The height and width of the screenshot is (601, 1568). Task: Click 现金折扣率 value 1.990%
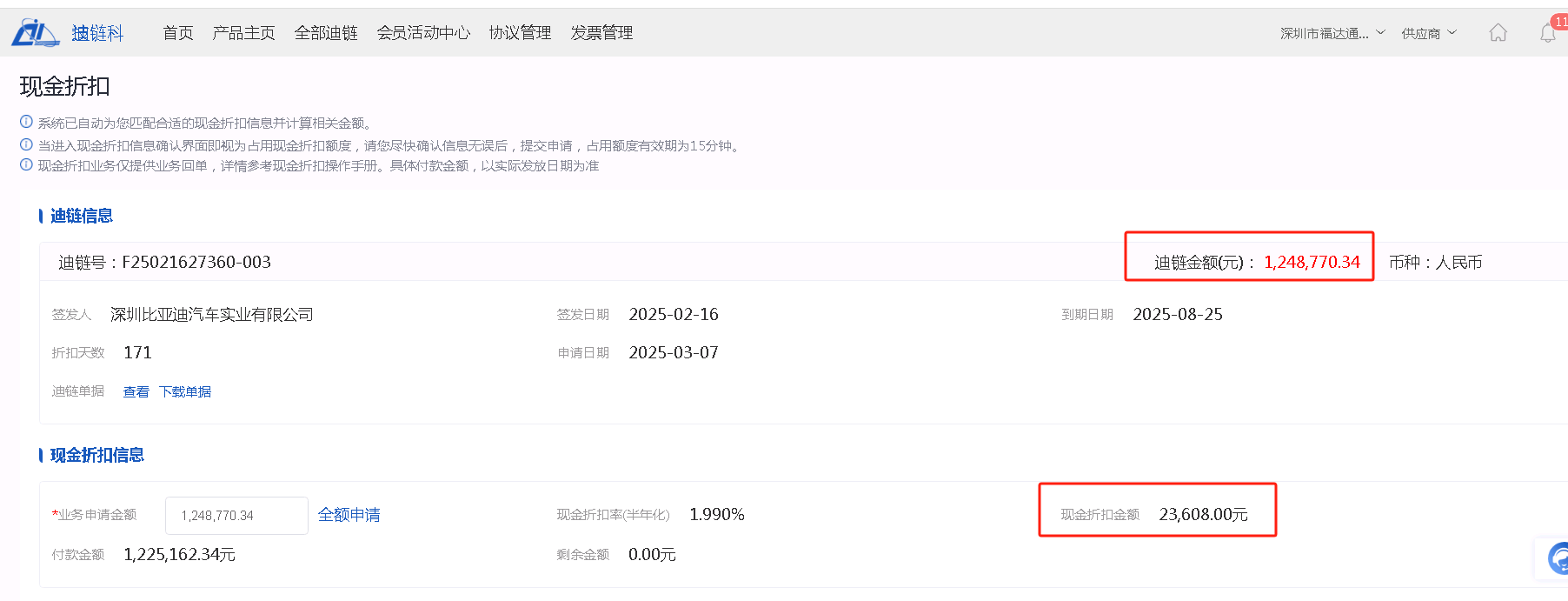click(x=717, y=514)
